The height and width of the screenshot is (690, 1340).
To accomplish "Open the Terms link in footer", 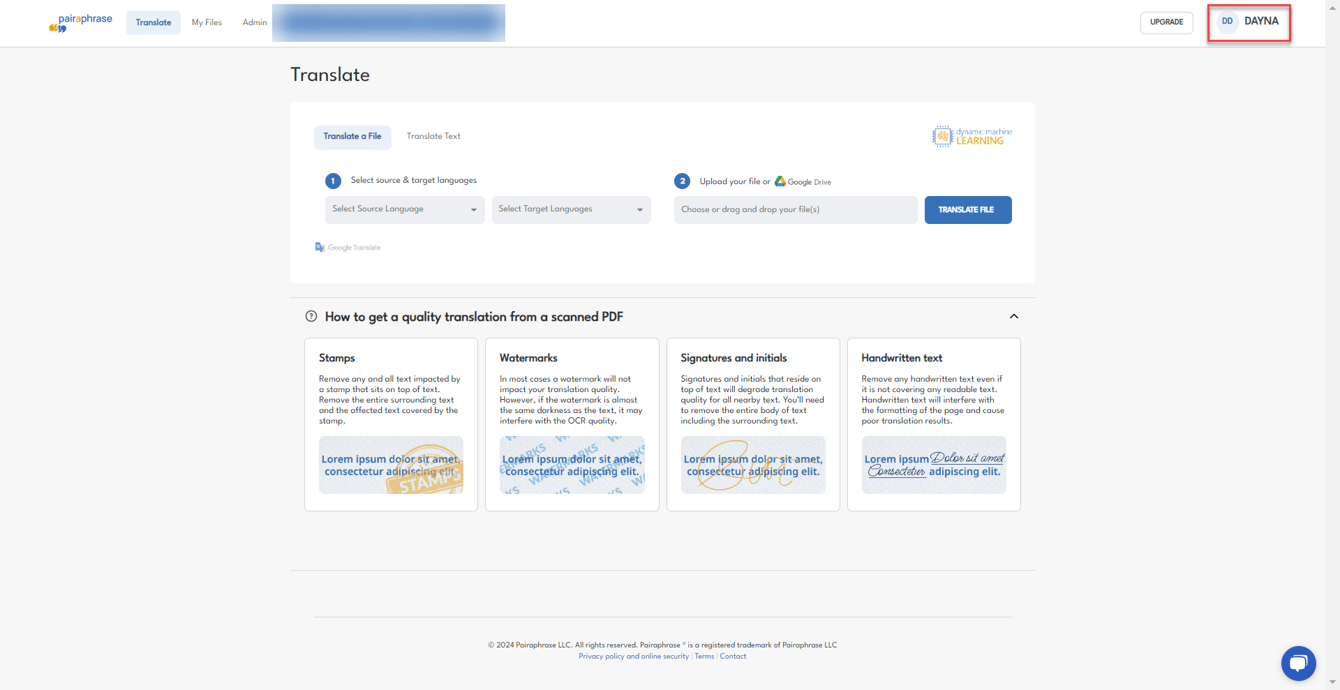I will coord(704,656).
